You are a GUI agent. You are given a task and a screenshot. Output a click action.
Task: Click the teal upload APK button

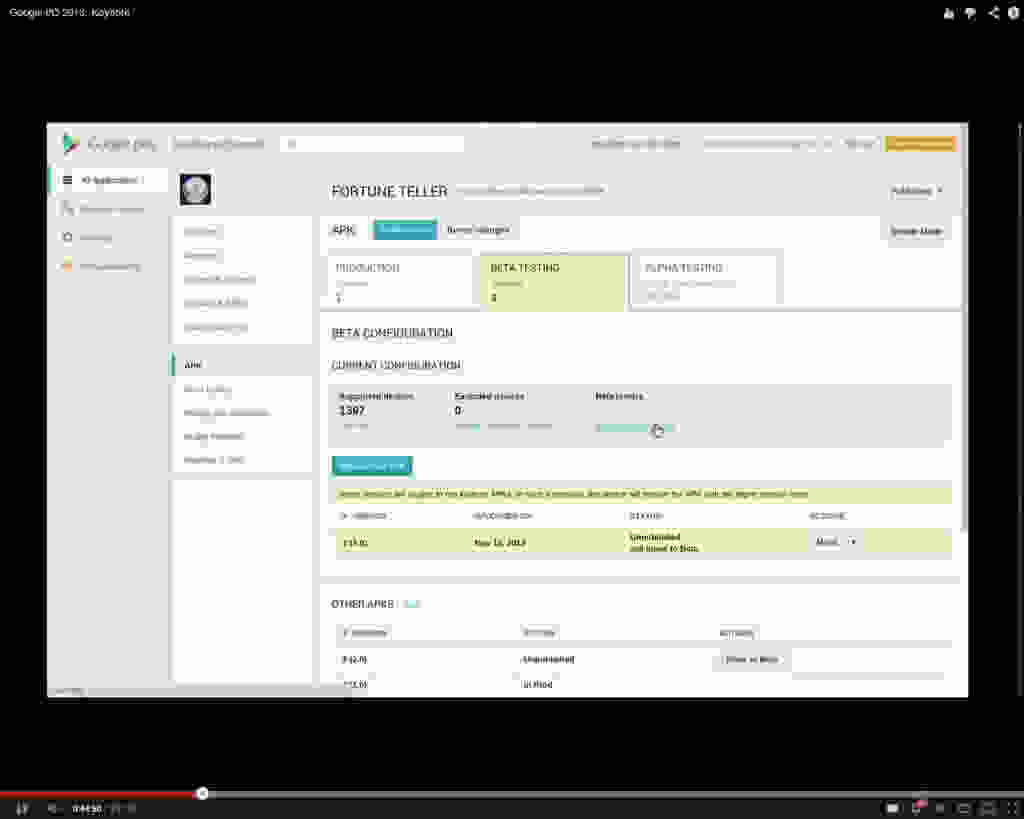pos(372,466)
